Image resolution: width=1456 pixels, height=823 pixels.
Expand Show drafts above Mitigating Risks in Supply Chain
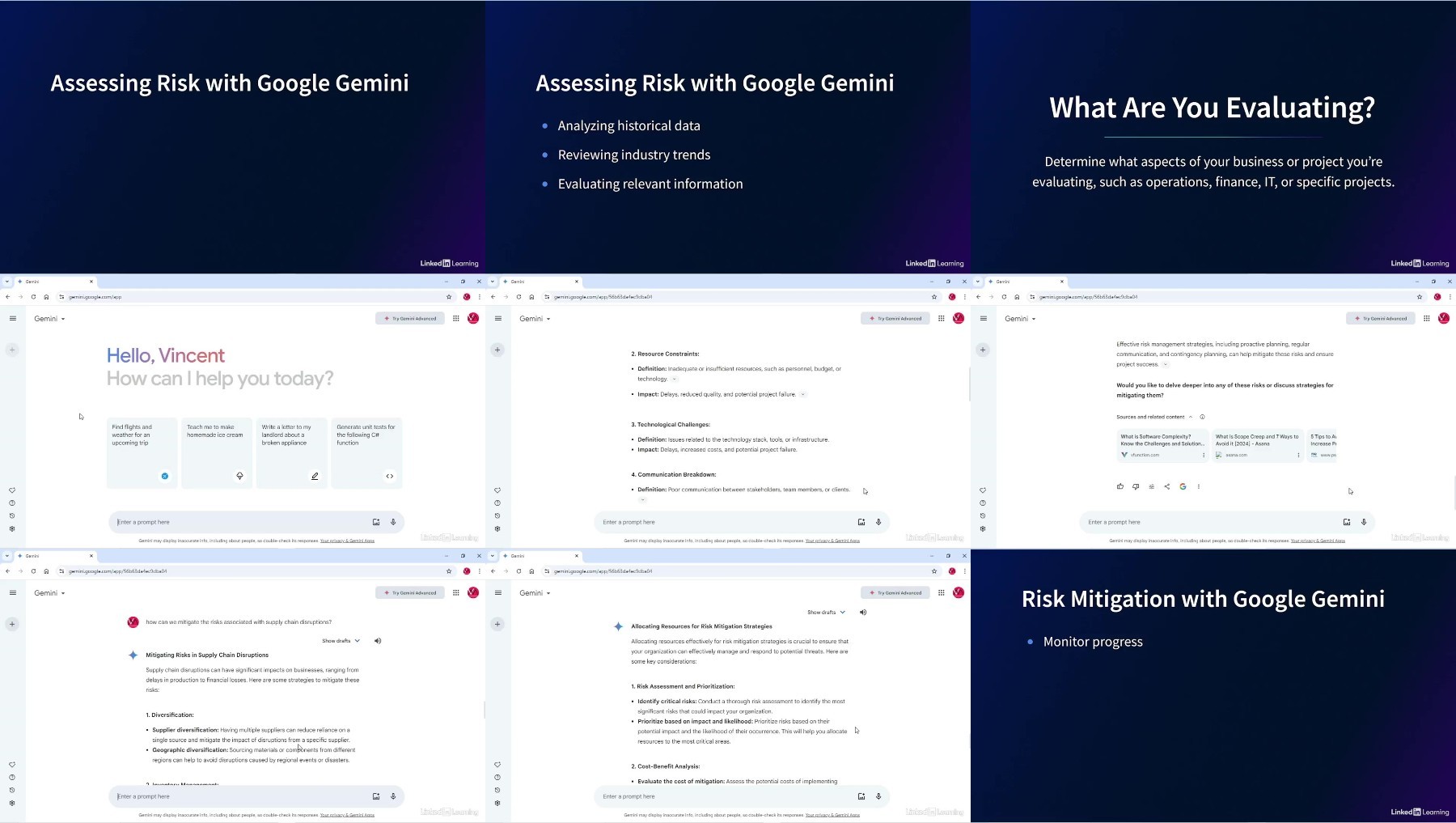coord(341,641)
